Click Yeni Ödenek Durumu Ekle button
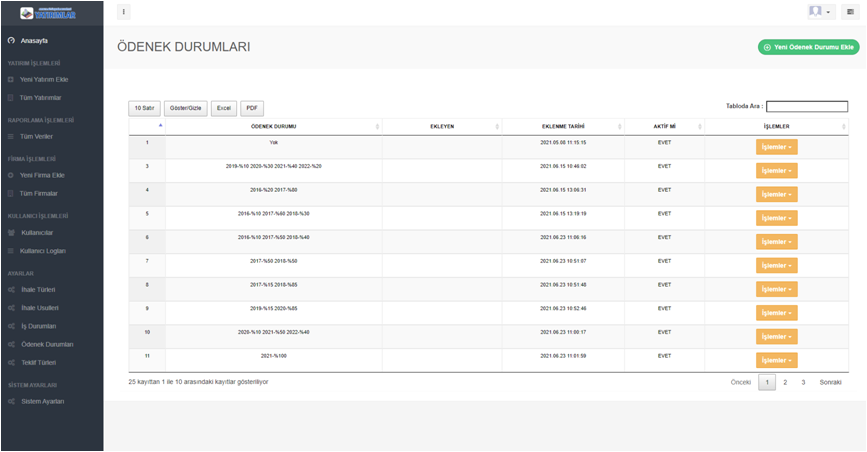867x452 pixels. (x=808, y=47)
